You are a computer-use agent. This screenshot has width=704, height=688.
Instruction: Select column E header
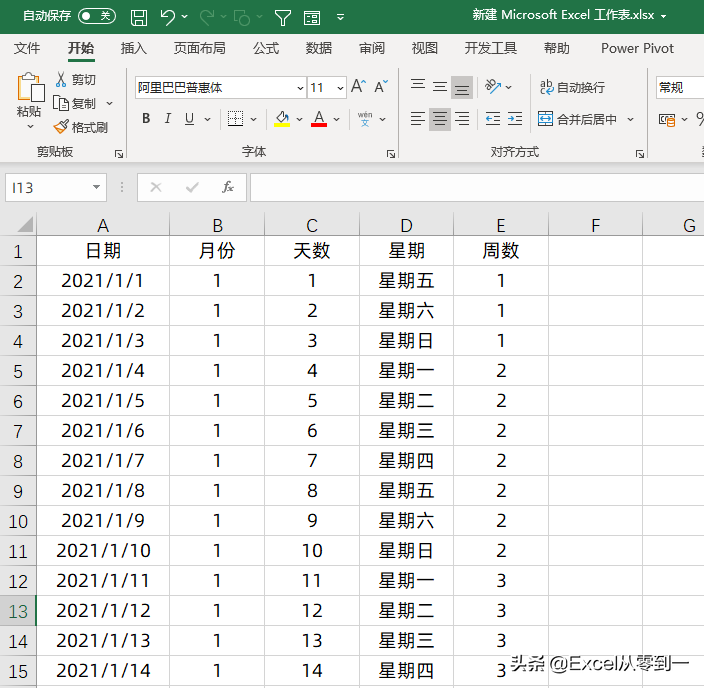click(501, 225)
